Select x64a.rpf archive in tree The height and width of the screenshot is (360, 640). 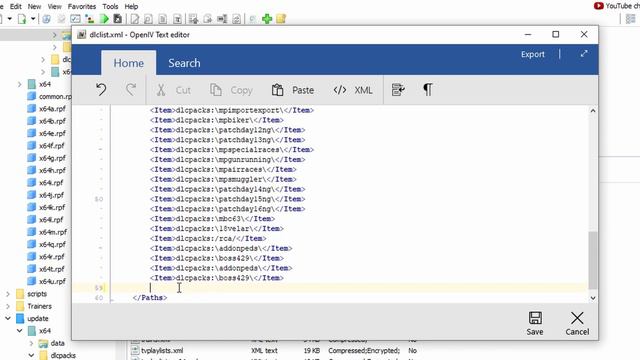pos(52,109)
